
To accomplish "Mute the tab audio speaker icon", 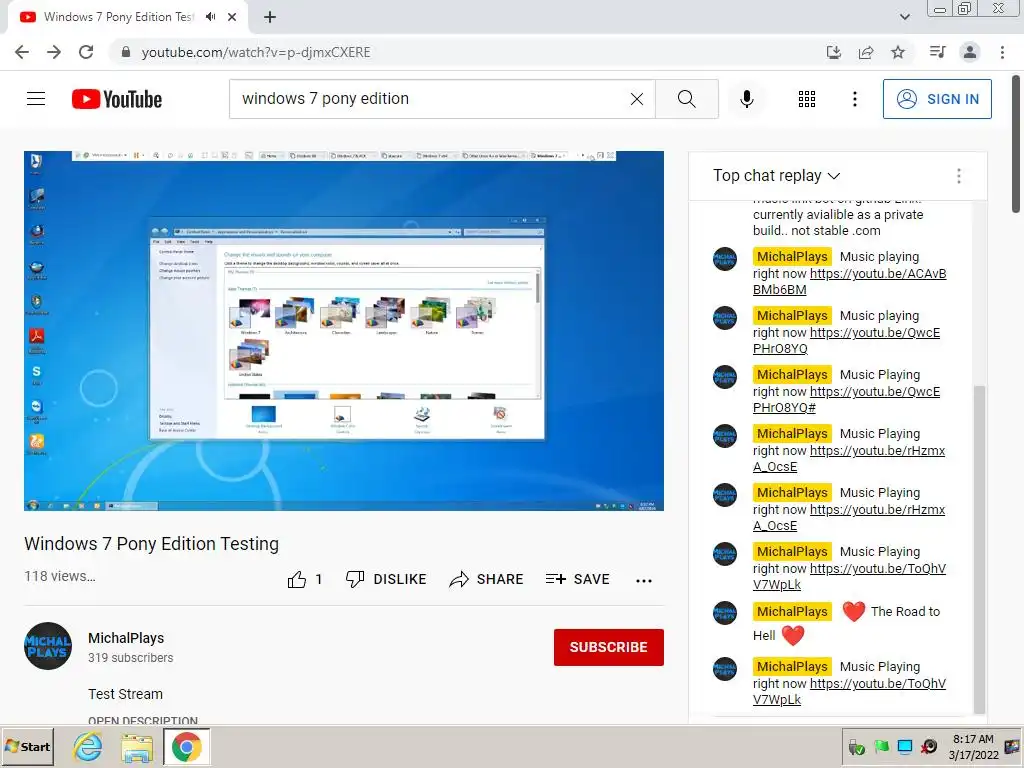I will coord(210,17).
